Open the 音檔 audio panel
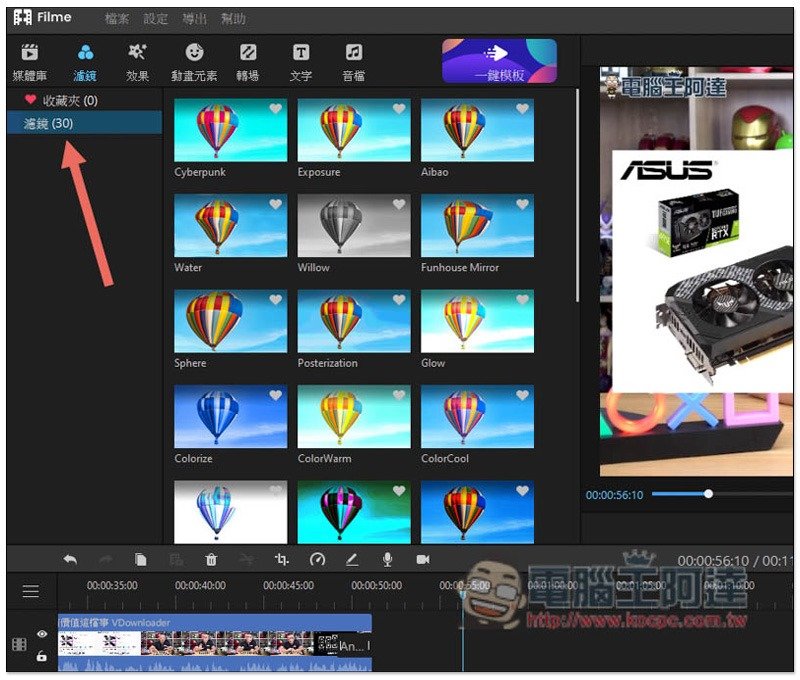The height and width of the screenshot is (680, 800). point(354,61)
